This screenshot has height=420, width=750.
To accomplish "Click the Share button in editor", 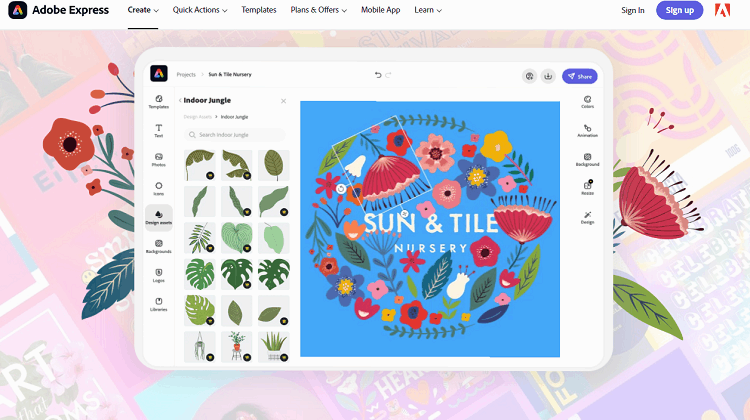I will [x=580, y=76].
